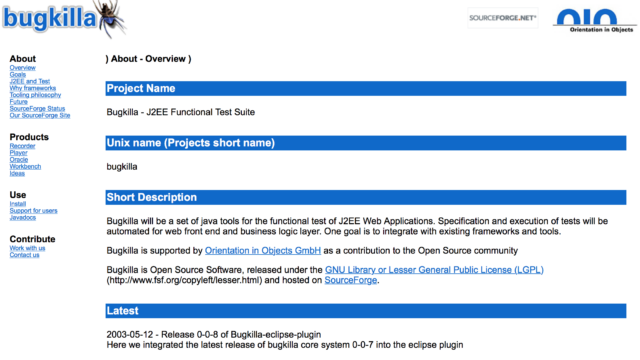Click the Orientation in Objects logo

click(x=594, y=20)
